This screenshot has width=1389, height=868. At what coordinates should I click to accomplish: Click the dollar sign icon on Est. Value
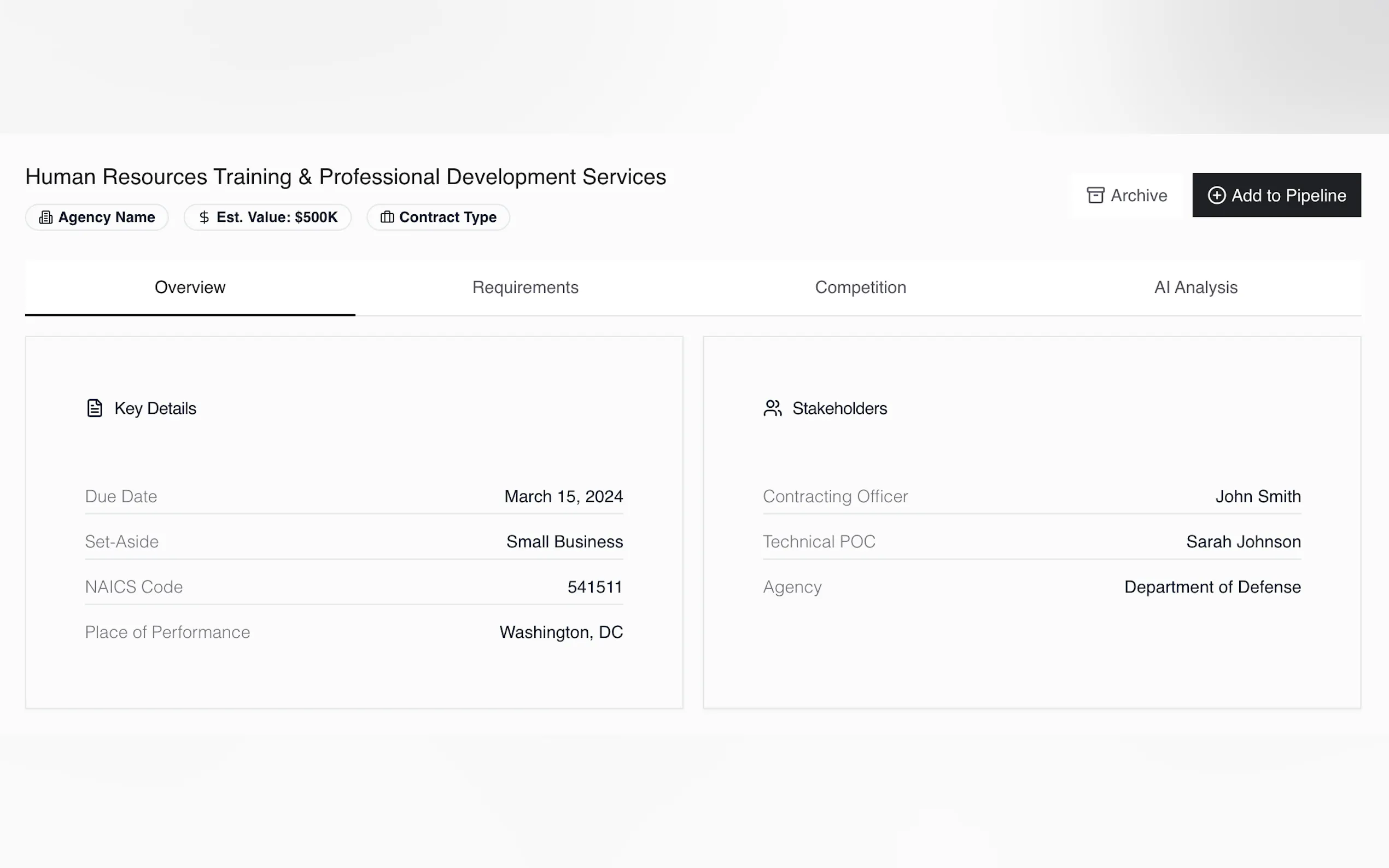(x=204, y=217)
